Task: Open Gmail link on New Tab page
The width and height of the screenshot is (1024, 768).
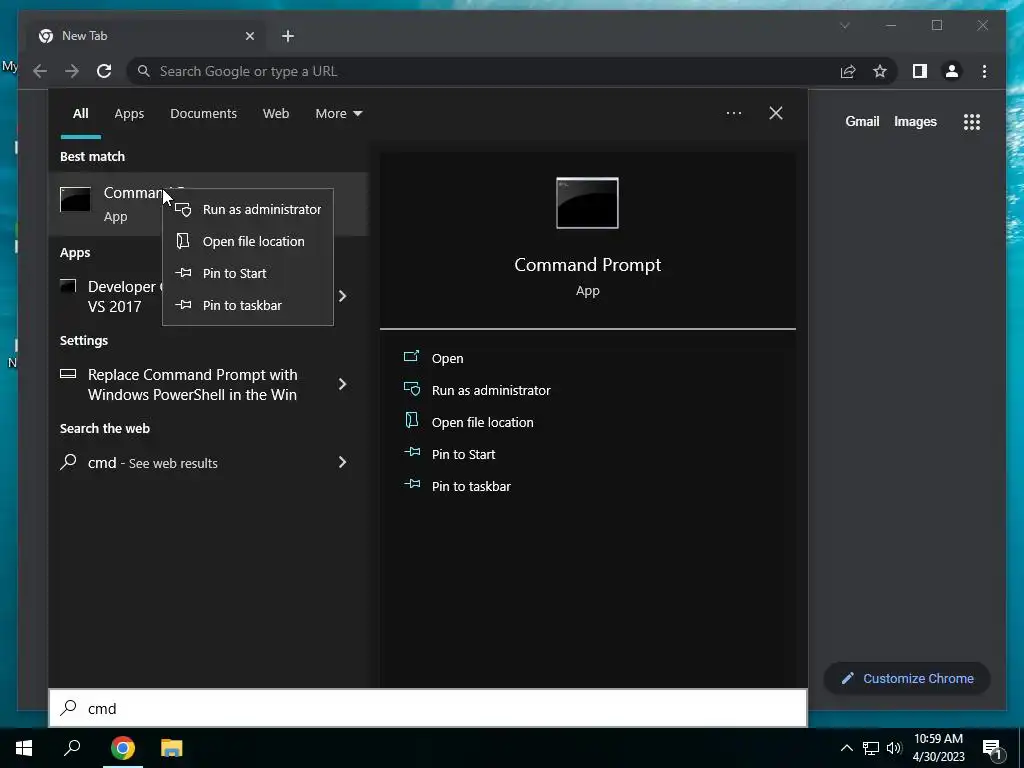Action: pos(862,121)
